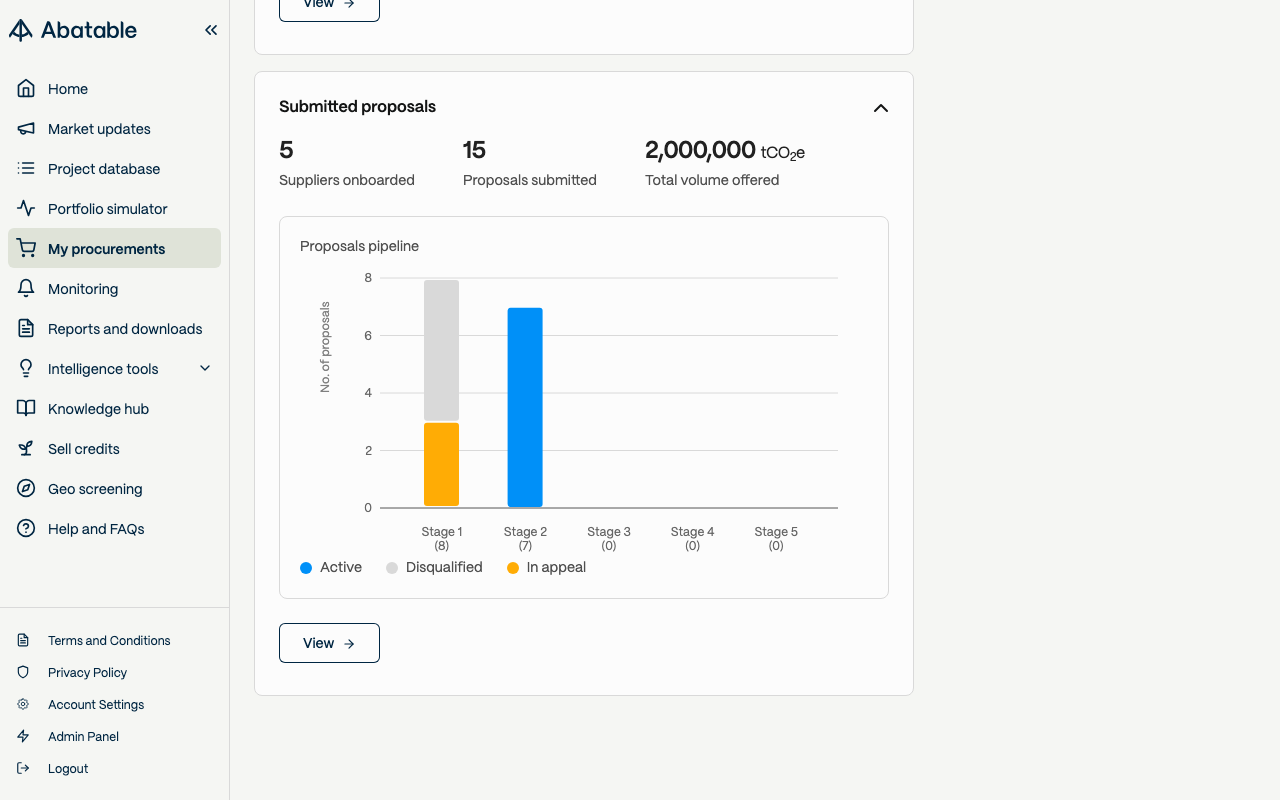Image resolution: width=1280 pixels, height=800 pixels.
Task: Collapse the Submitted proposals section
Action: [881, 108]
